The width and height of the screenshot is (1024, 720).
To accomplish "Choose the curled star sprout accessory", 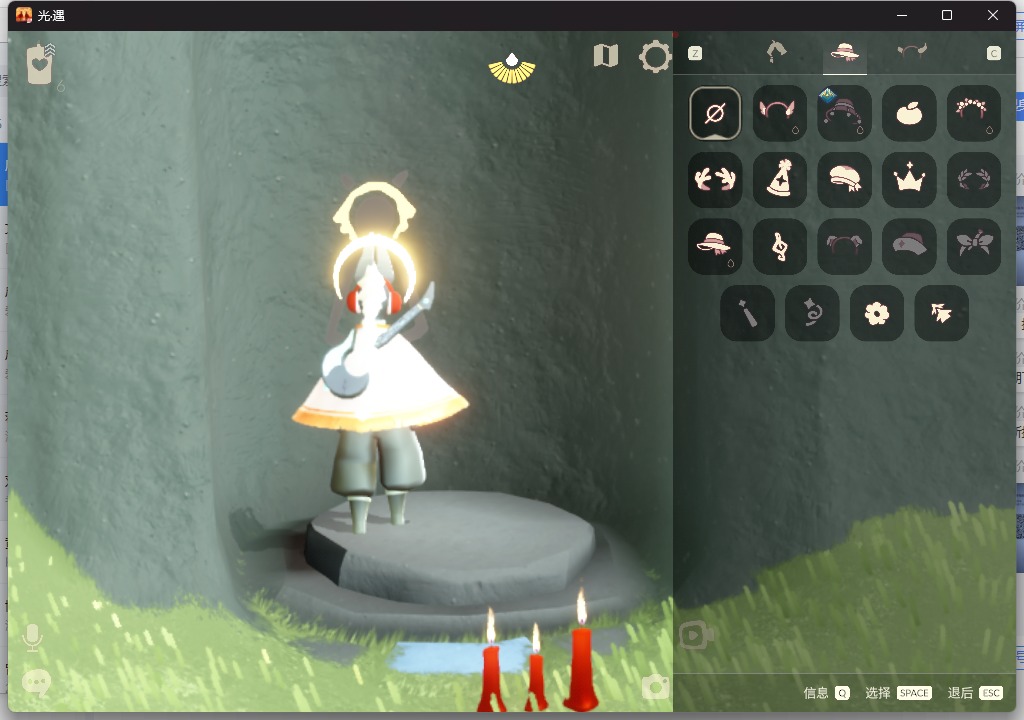I will pos(812,313).
